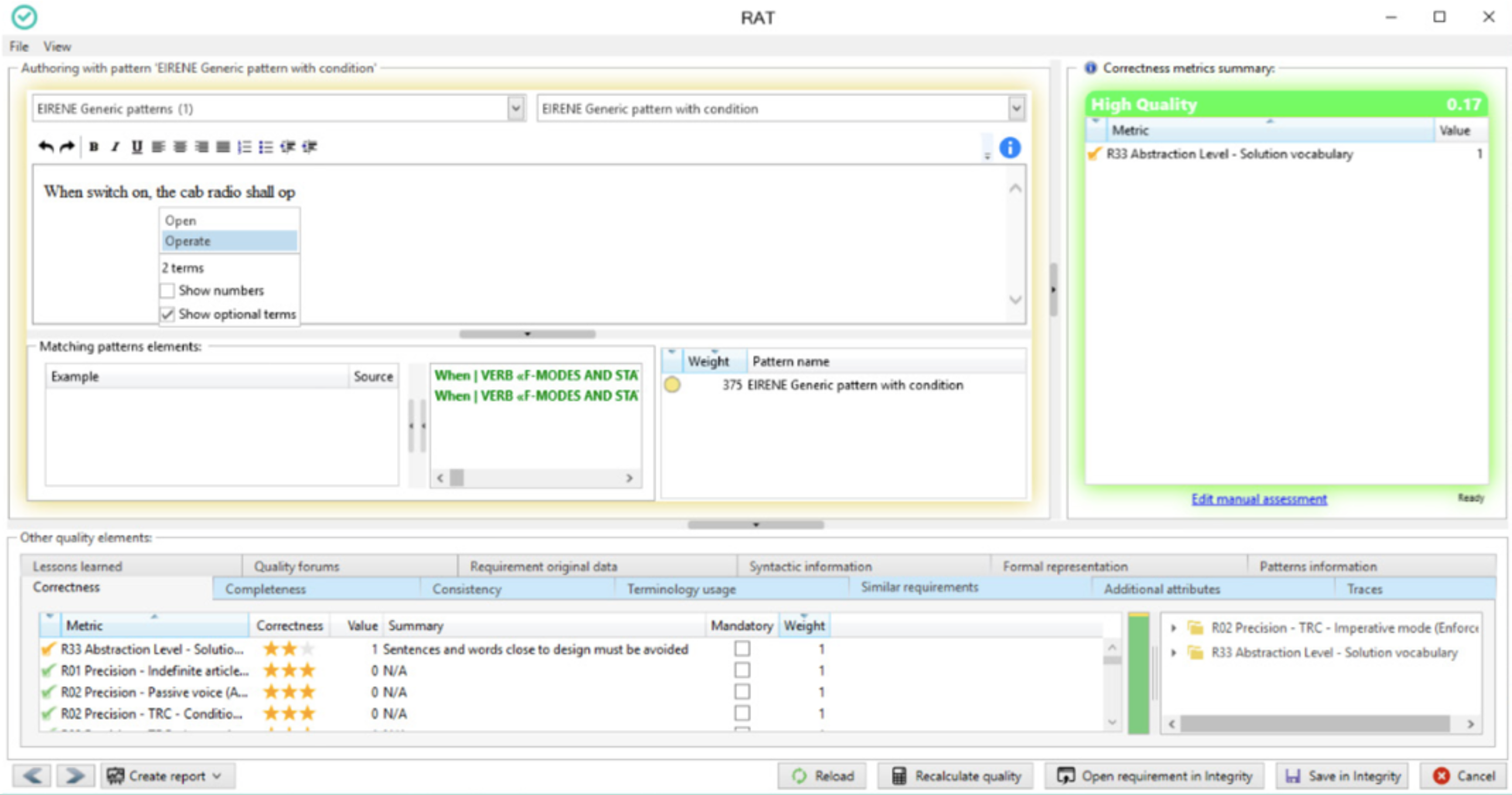Enable the Show numbers checkbox
Viewport: 1512px width, 795px height.
(x=167, y=290)
